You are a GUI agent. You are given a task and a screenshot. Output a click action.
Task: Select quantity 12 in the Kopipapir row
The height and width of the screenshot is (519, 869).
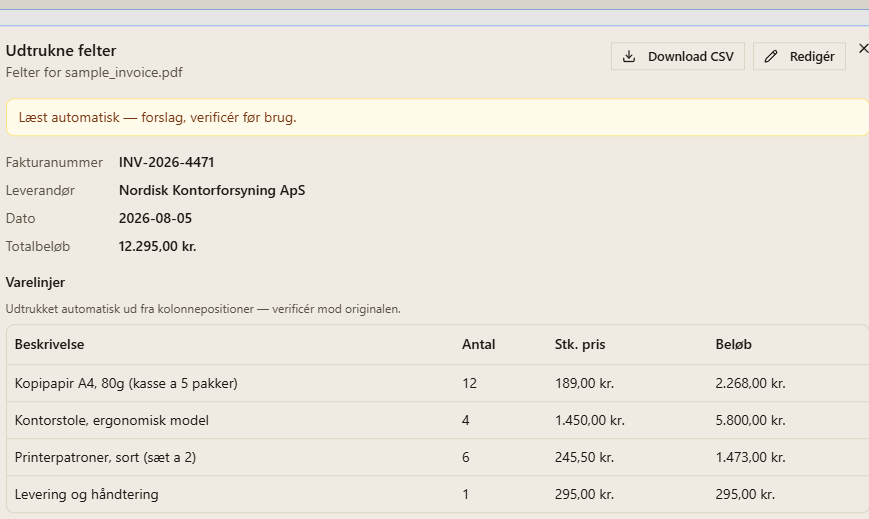[469, 383]
